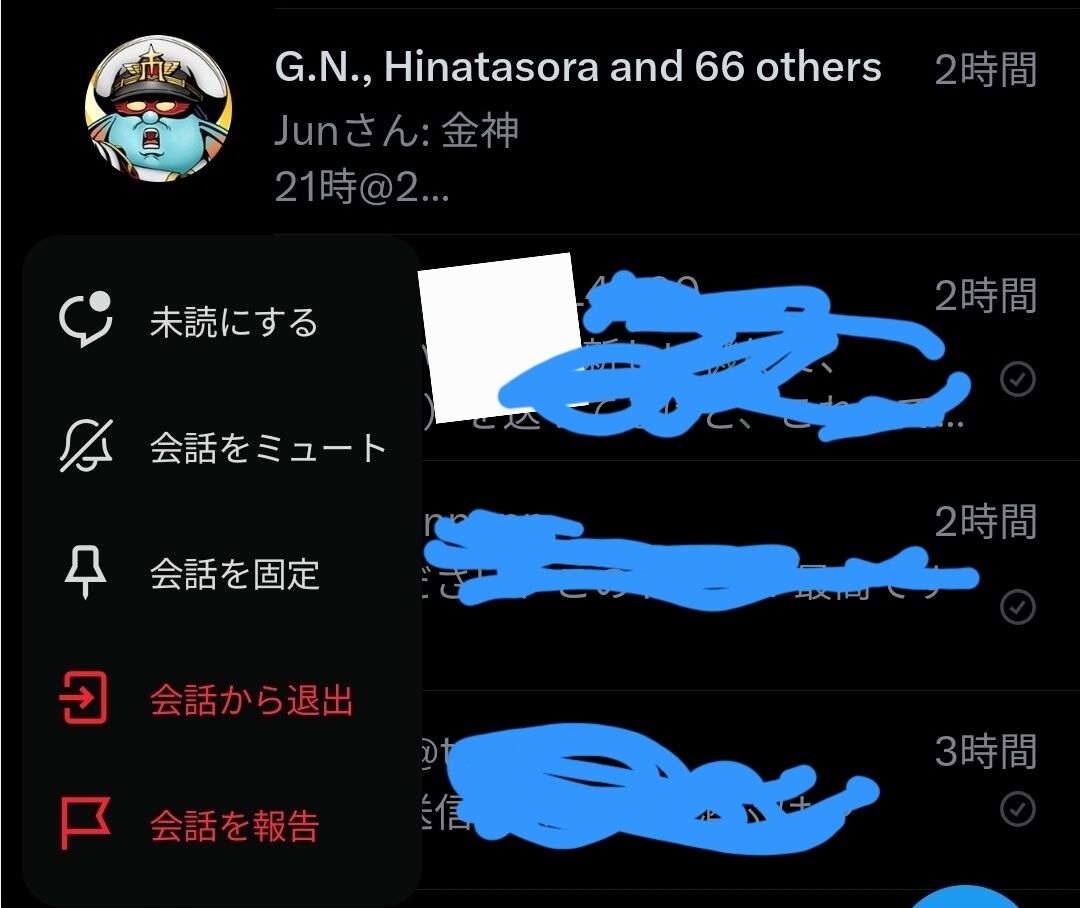Viewport: 1080px width, 908px height.
Task: Click the muted bell icon
Action: click(x=86, y=446)
